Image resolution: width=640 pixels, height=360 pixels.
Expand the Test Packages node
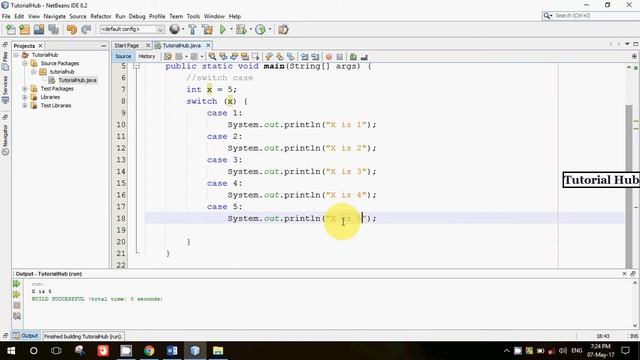[x=25, y=89]
